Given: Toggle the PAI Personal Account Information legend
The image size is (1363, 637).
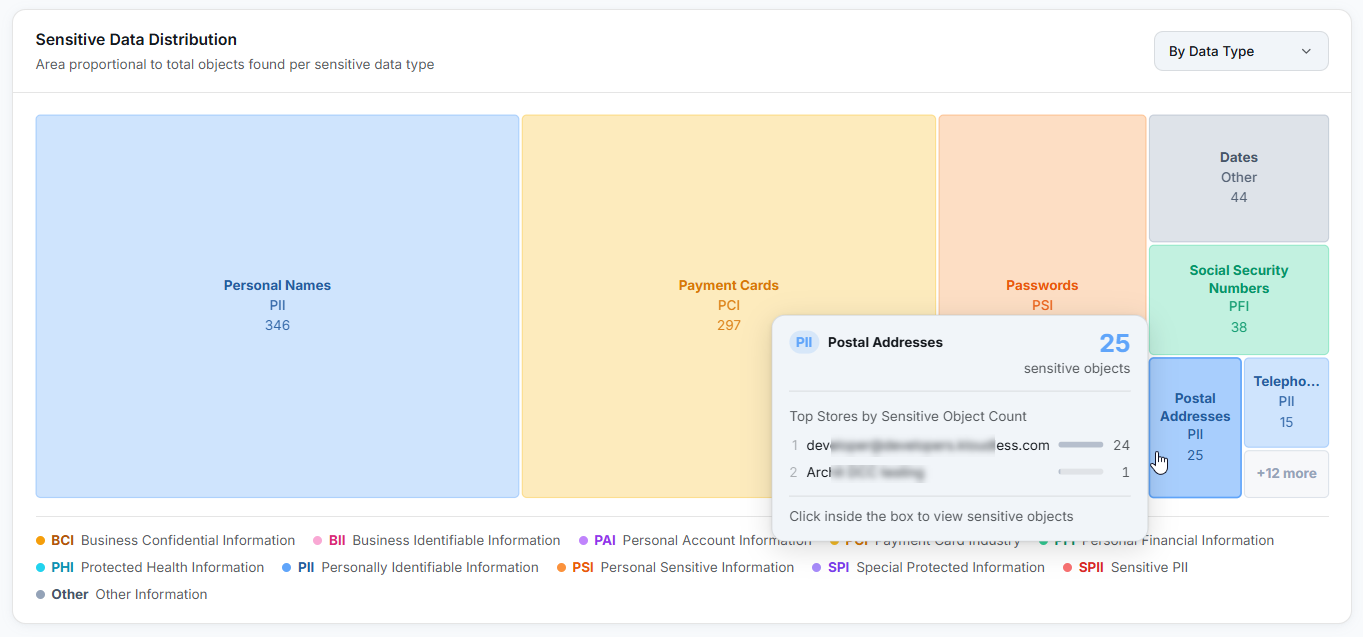Looking at the screenshot, I should [695, 541].
